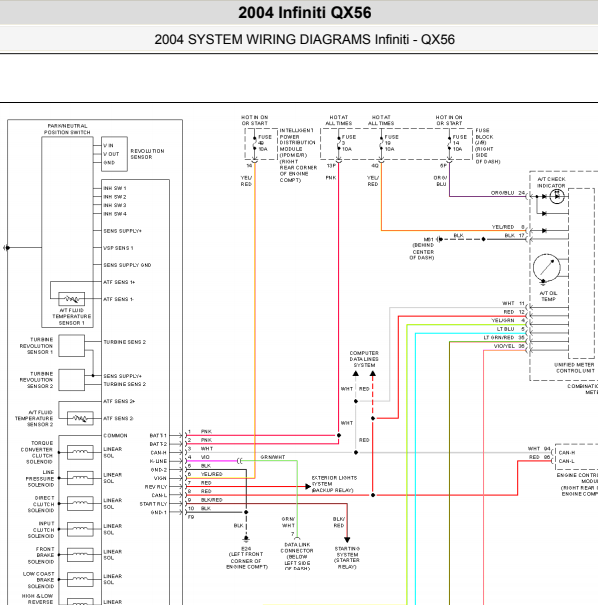
Task: Click the 'COMPUTER DATA LINES SYSTEM' label
Action: (x=364, y=359)
